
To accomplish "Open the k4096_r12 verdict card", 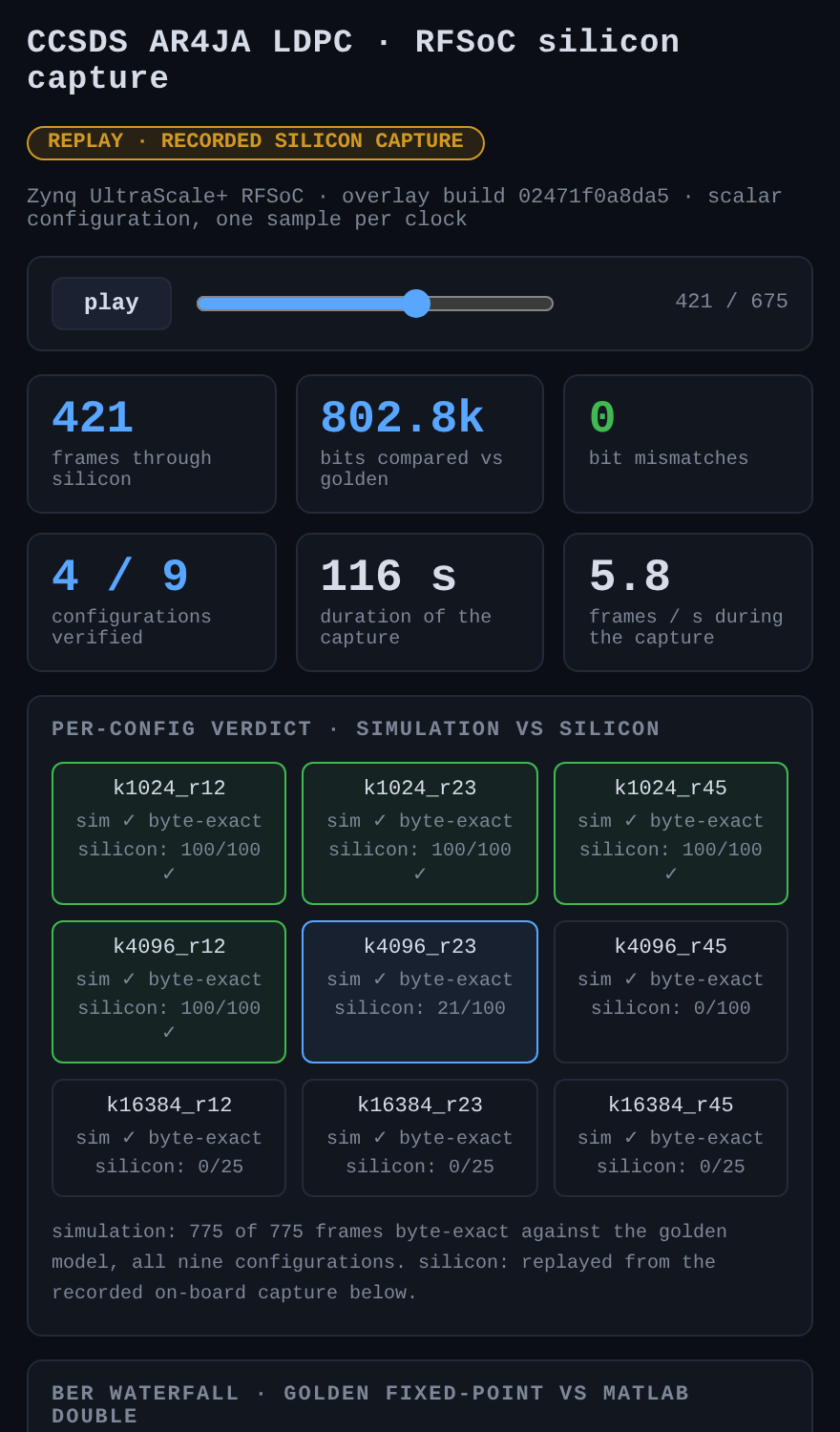I will tap(169, 992).
